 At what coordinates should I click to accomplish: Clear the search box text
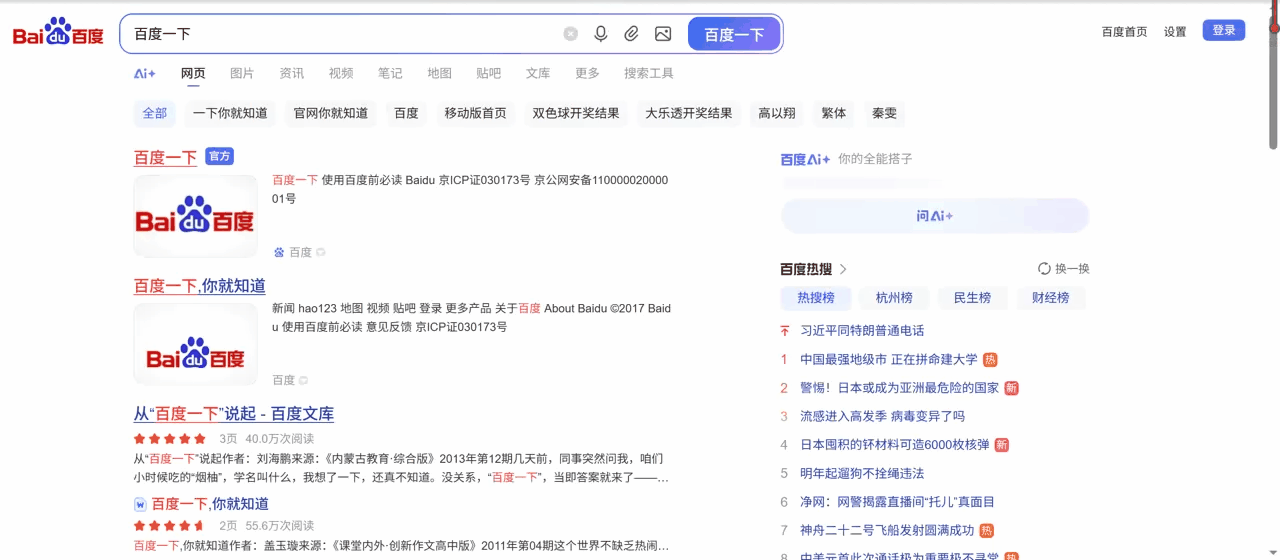point(570,34)
